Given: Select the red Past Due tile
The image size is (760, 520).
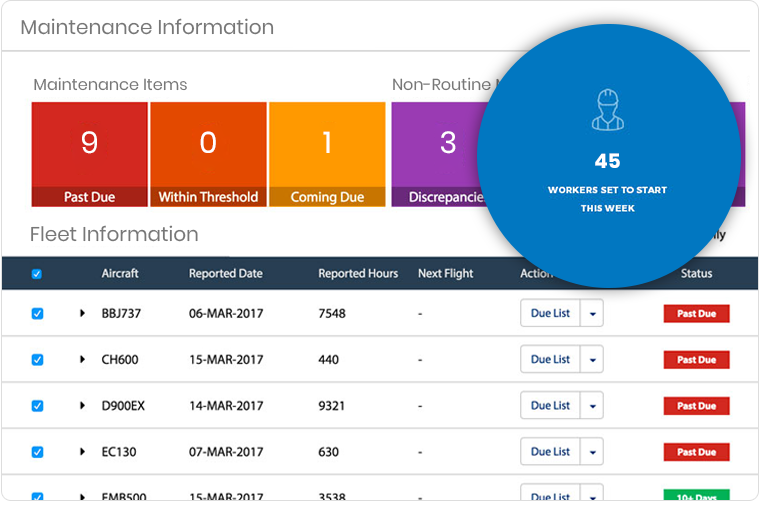Looking at the screenshot, I should tap(90, 154).
